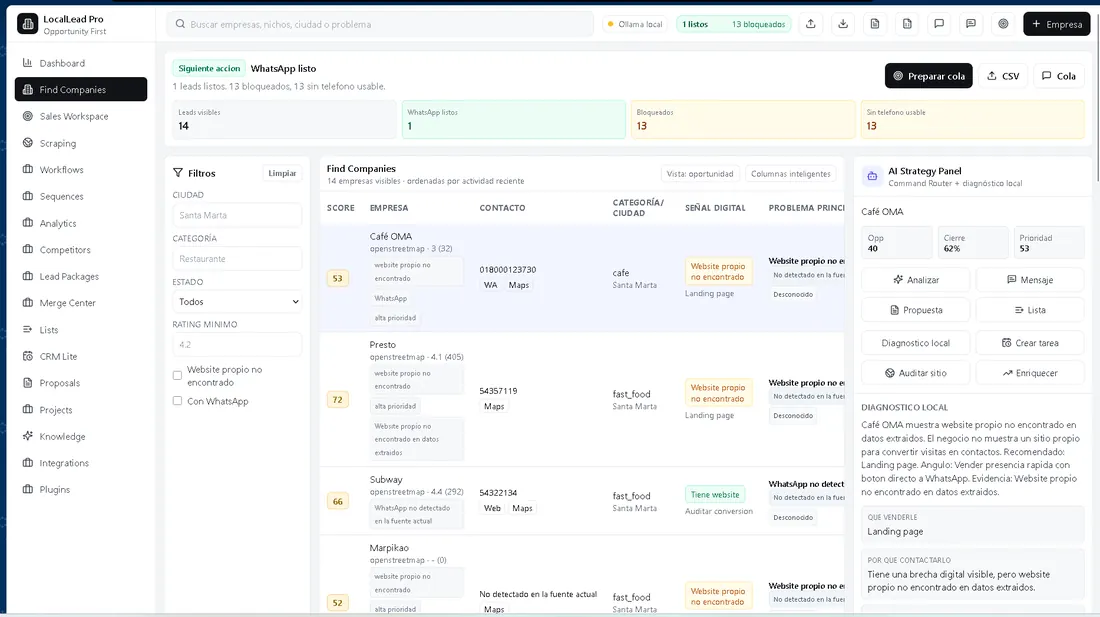Click the 'Diagnostico local' button
This screenshot has height=617, width=1100.
coord(915,342)
